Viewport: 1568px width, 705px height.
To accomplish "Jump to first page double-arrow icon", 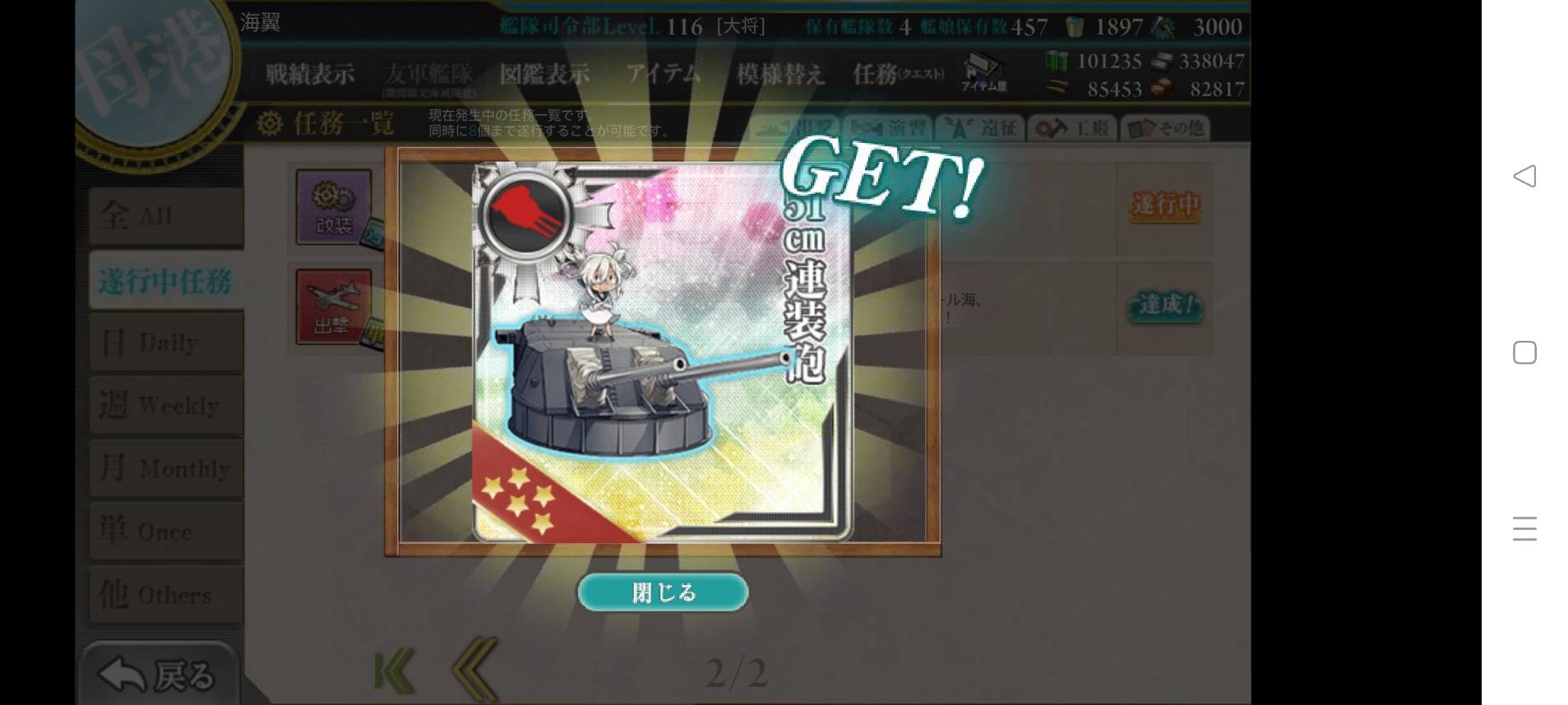I will 394,672.
